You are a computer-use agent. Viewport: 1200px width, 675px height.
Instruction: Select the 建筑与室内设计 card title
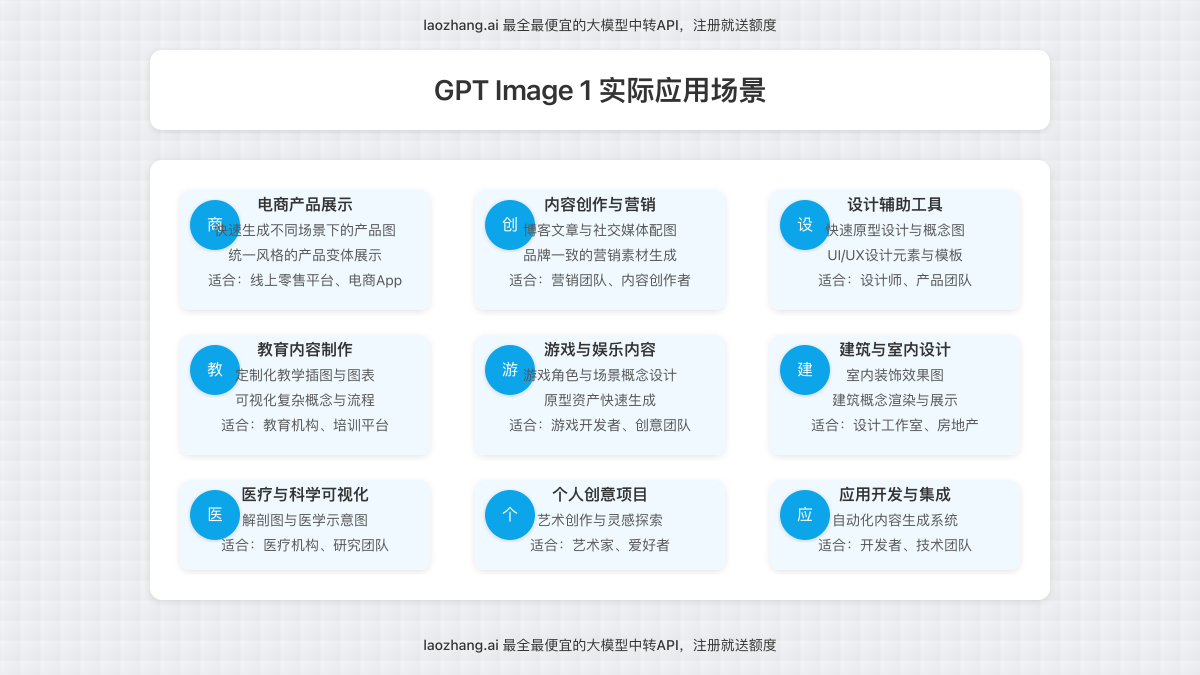click(x=895, y=350)
